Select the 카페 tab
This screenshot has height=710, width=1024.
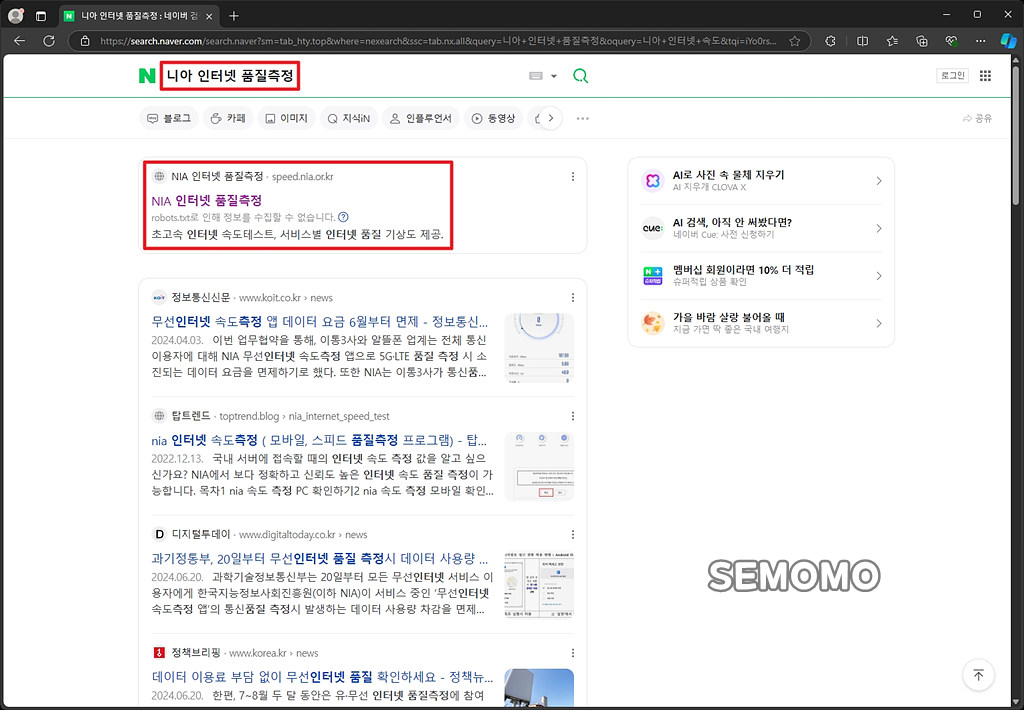coord(228,118)
